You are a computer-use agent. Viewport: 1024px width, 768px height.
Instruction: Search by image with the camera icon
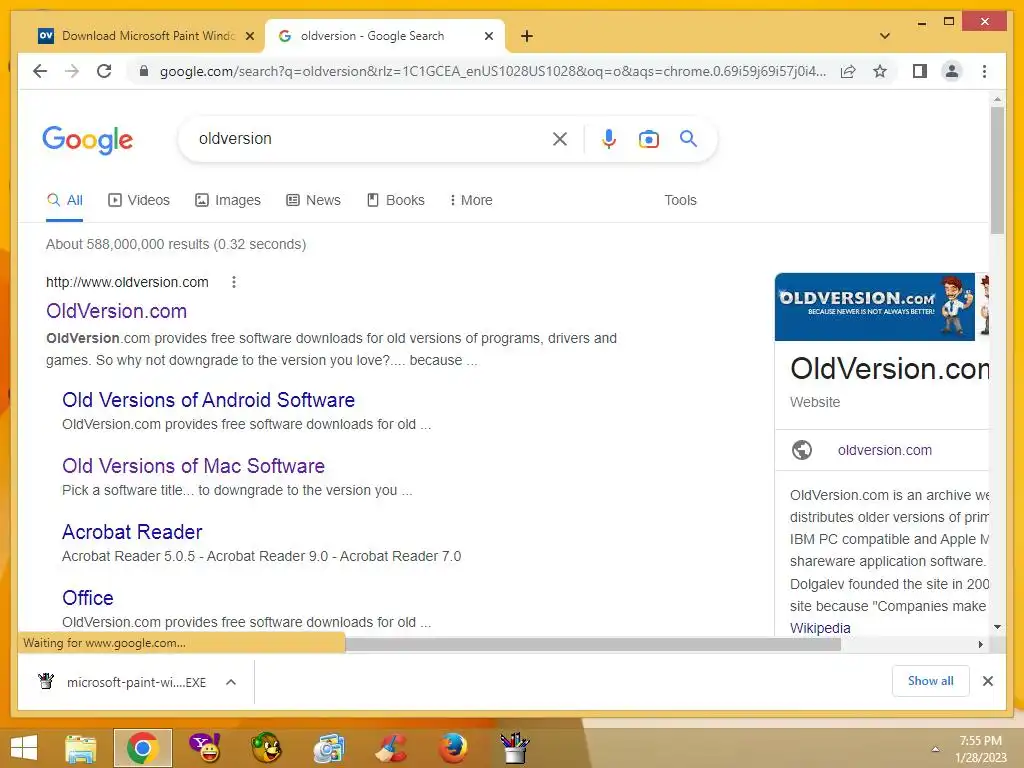click(648, 138)
